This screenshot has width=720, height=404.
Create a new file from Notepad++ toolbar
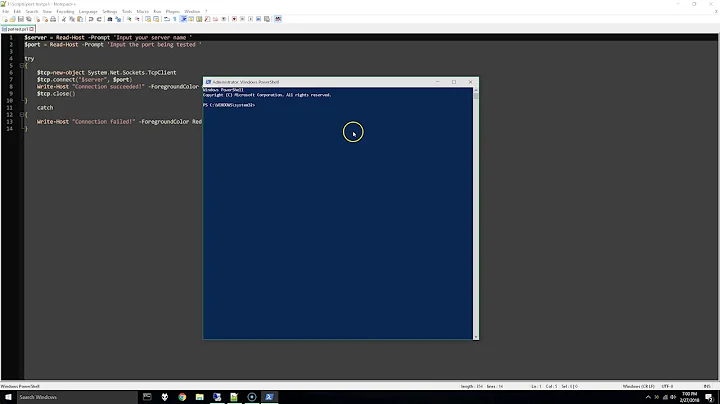[x=5, y=19]
